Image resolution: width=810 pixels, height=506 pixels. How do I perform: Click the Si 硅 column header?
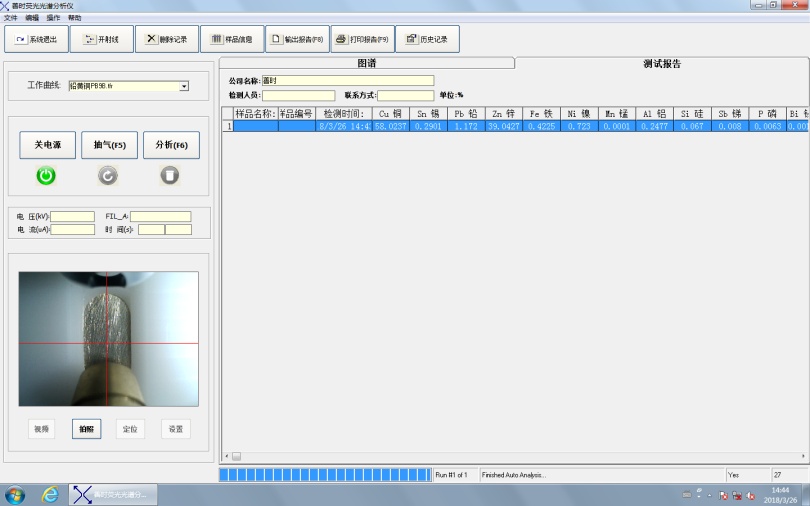(692, 114)
